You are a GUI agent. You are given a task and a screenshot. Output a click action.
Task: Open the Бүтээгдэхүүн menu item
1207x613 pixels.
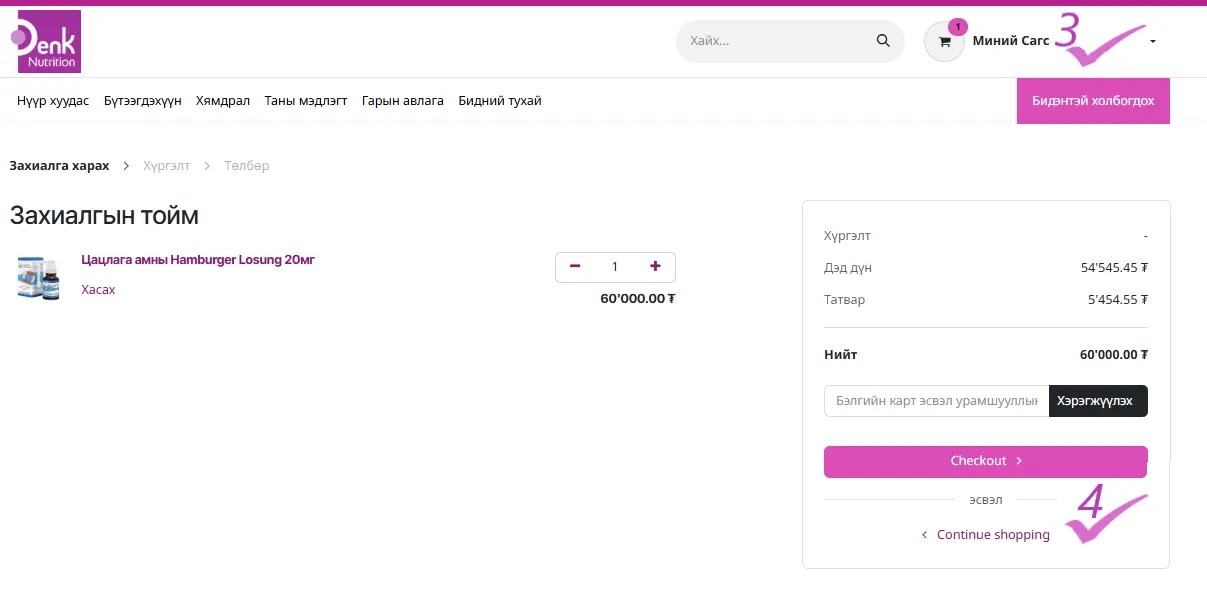142,101
